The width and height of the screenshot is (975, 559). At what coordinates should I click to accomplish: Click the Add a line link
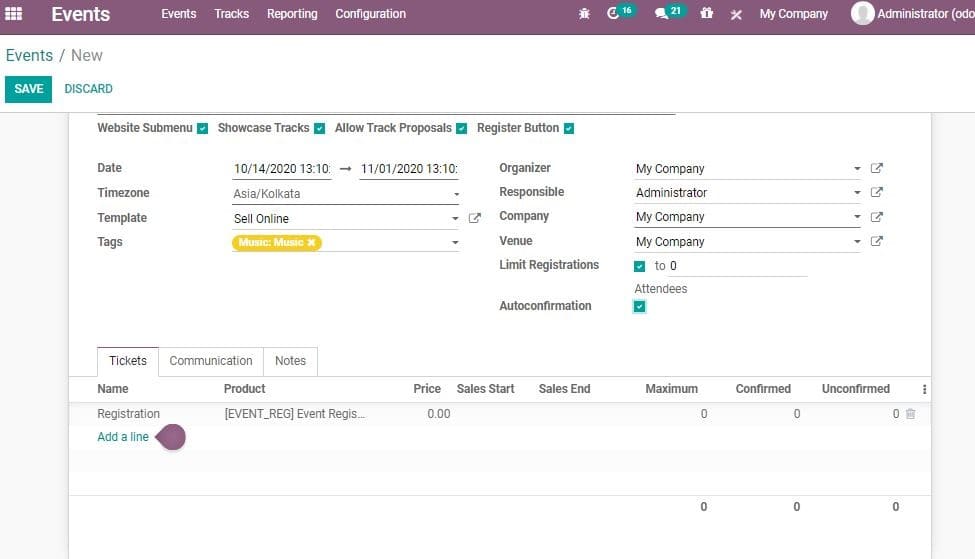(x=122, y=437)
